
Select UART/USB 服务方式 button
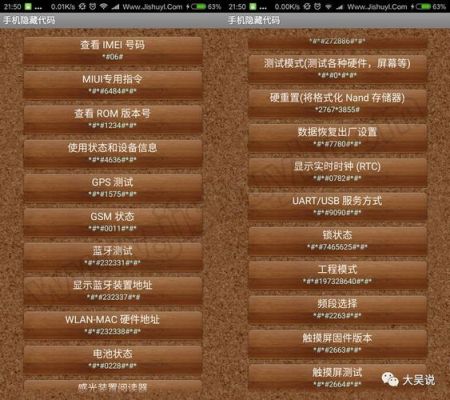[x=337, y=206]
